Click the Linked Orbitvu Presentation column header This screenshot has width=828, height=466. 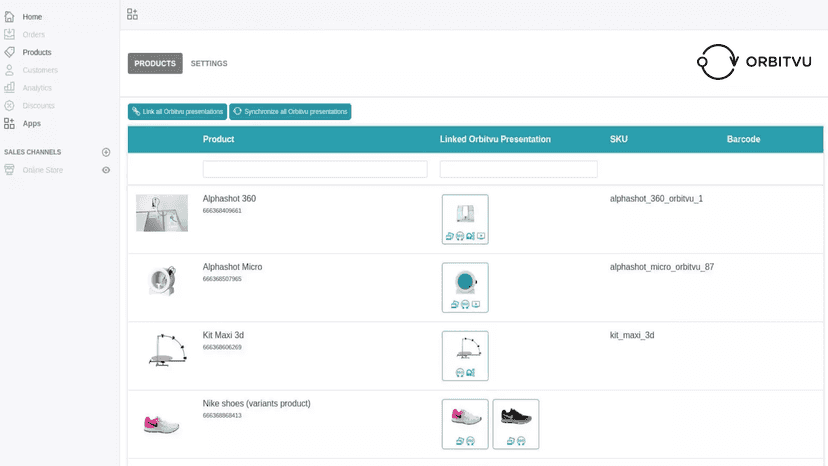[495, 139]
